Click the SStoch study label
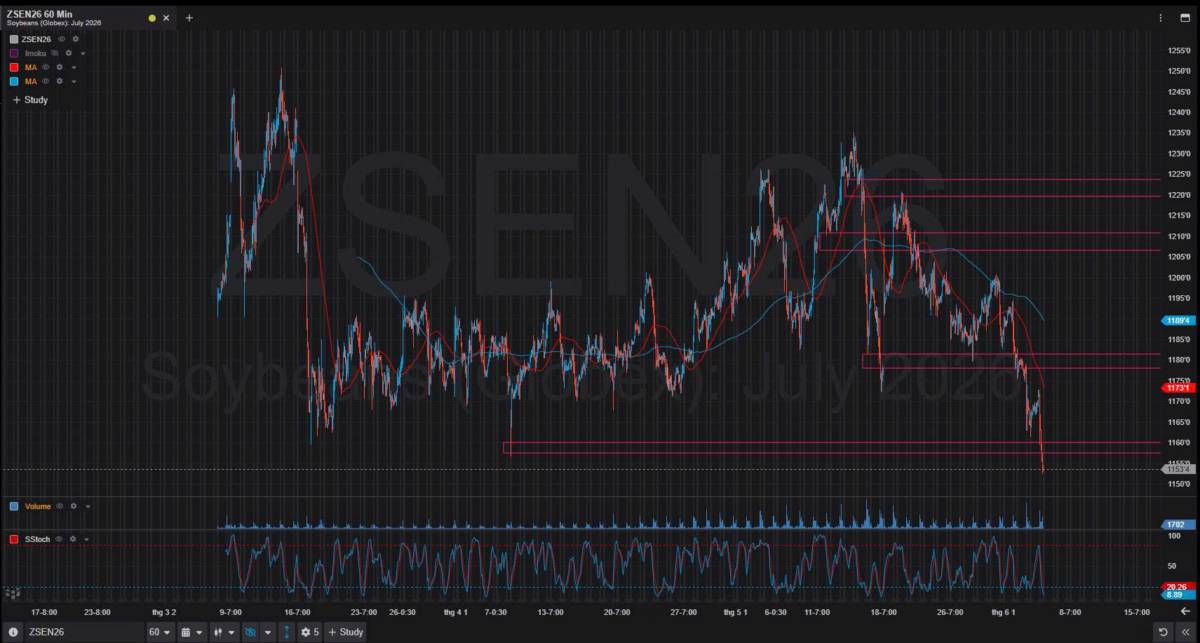Image resolution: width=1200 pixels, height=643 pixels. tap(37, 539)
